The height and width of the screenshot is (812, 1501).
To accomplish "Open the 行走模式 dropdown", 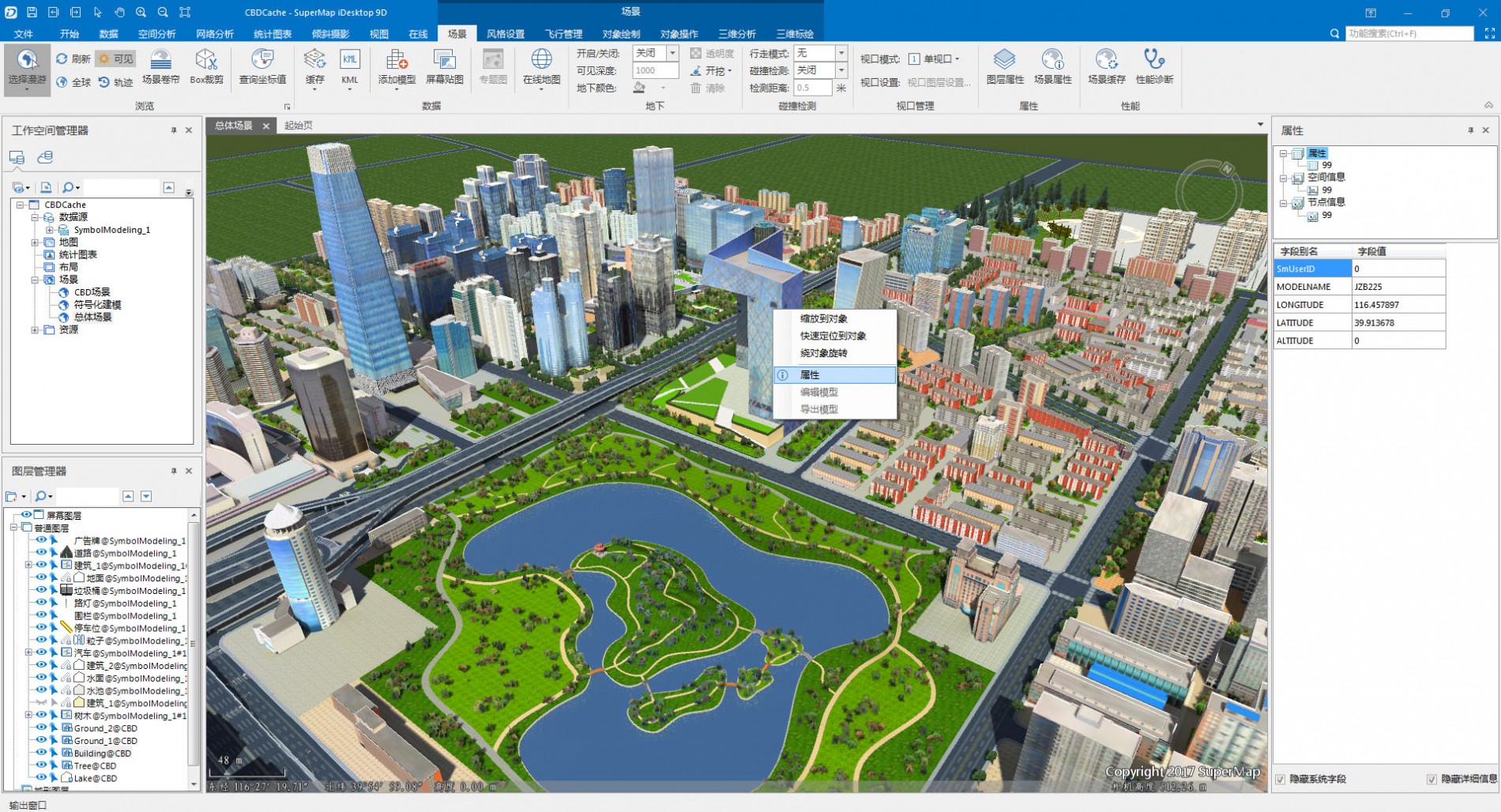I will [841, 53].
